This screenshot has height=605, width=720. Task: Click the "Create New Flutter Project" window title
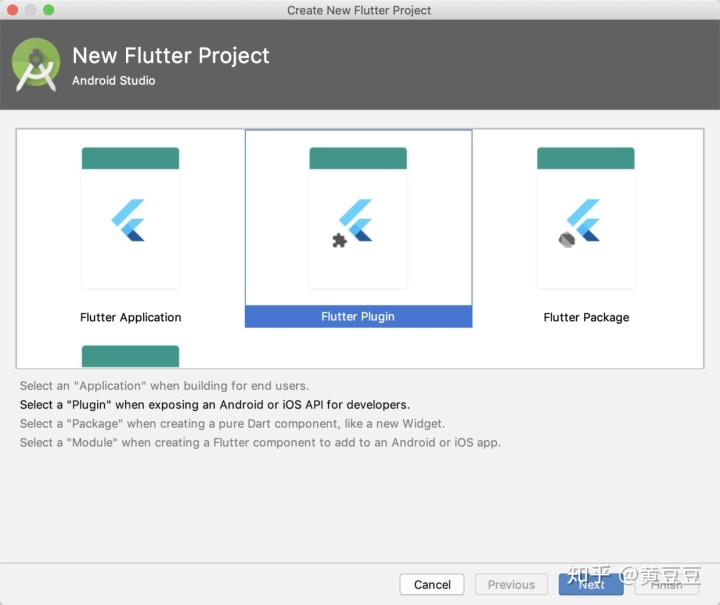(x=359, y=10)
